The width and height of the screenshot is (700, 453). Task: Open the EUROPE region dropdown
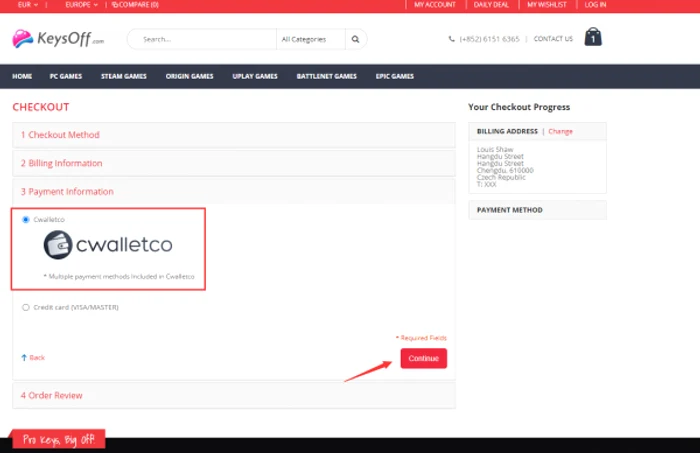81,5
